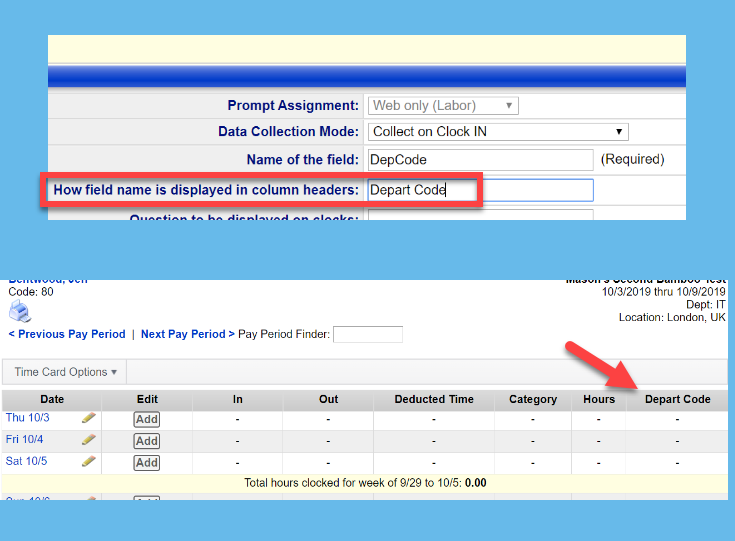Viewport: 735px width, 541px height.
Task: Open the Fri 10/4 date link
Action: pyautogui.click(x=26, y=440)
